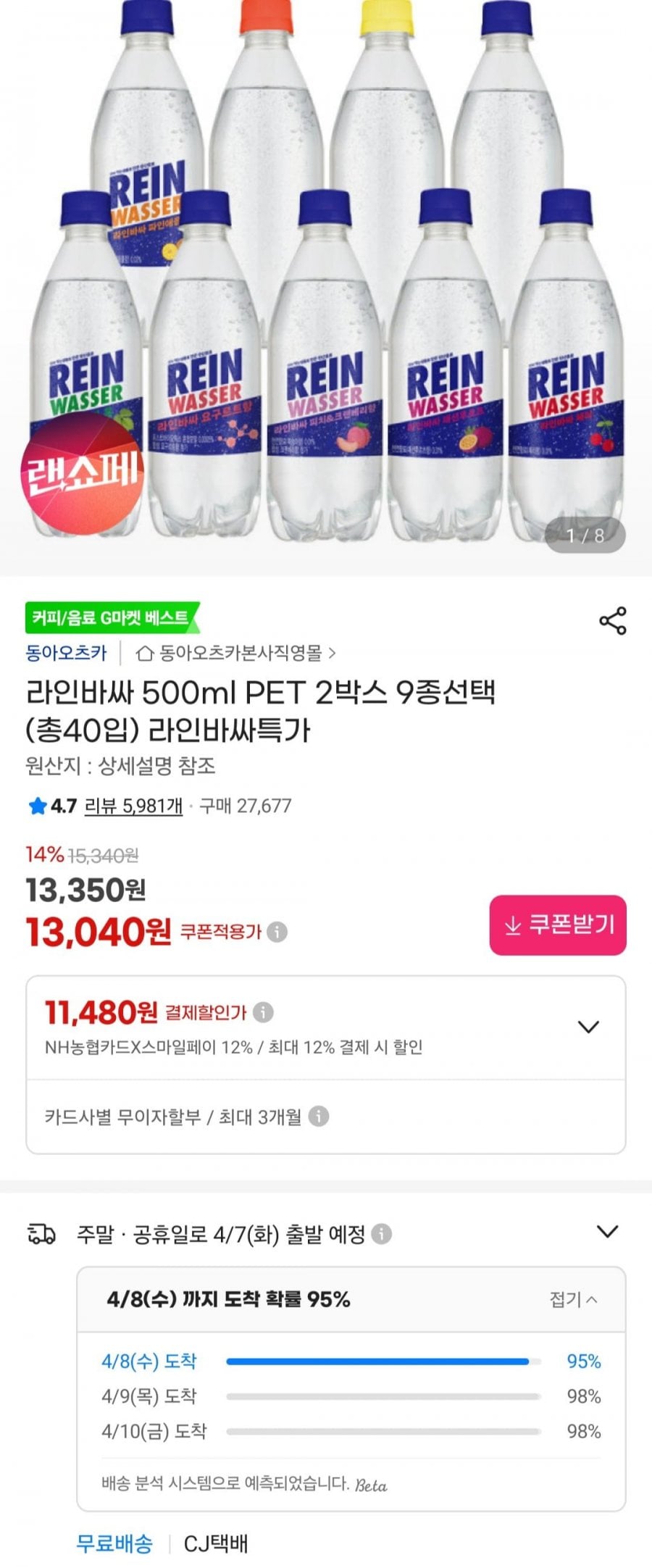Tap the 랜쇼페 promotional badge
Screen dimensions: 652x1568
tap(81, 473)
